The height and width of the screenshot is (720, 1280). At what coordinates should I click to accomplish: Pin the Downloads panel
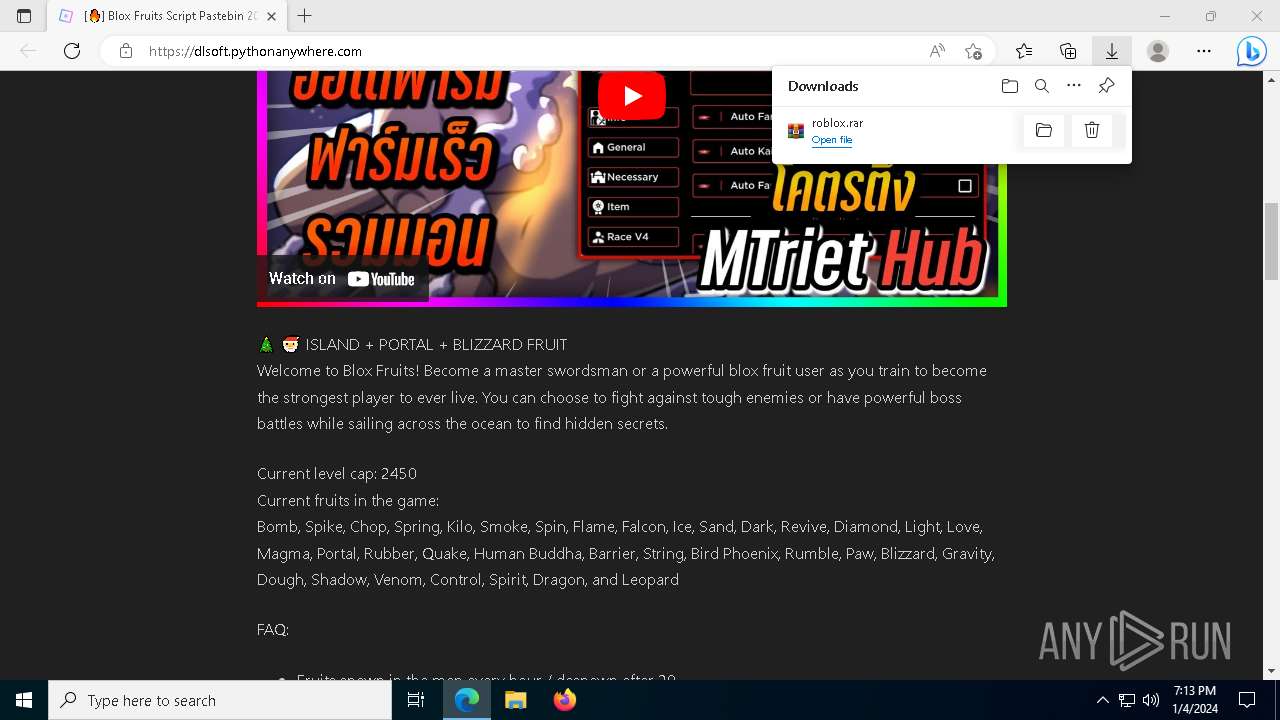[1106, 86]
